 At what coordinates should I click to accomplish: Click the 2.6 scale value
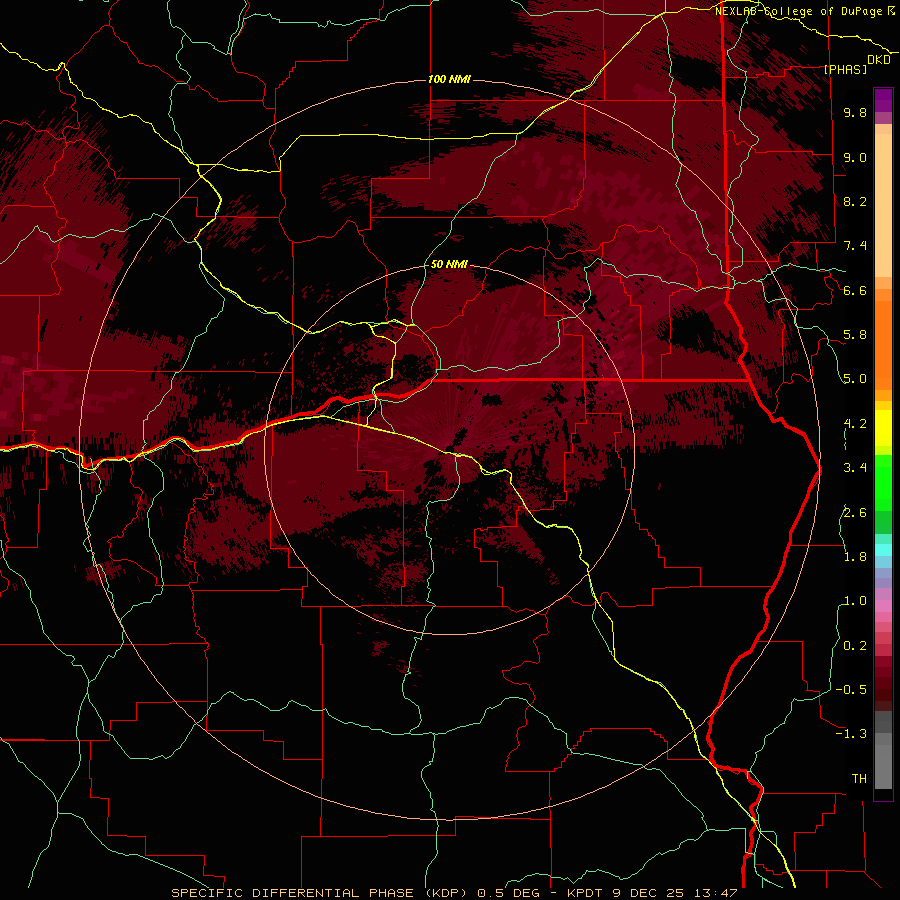click(855, 513)
